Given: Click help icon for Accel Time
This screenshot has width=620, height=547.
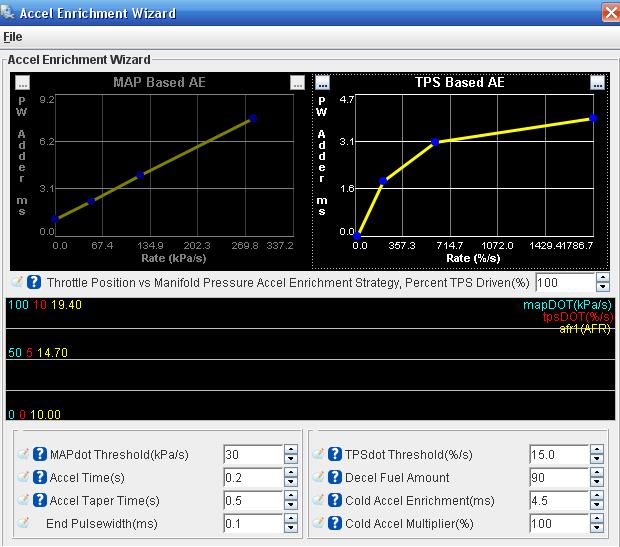Looking at the screenshot, I should pyautogui.click(x=40, y=477).
